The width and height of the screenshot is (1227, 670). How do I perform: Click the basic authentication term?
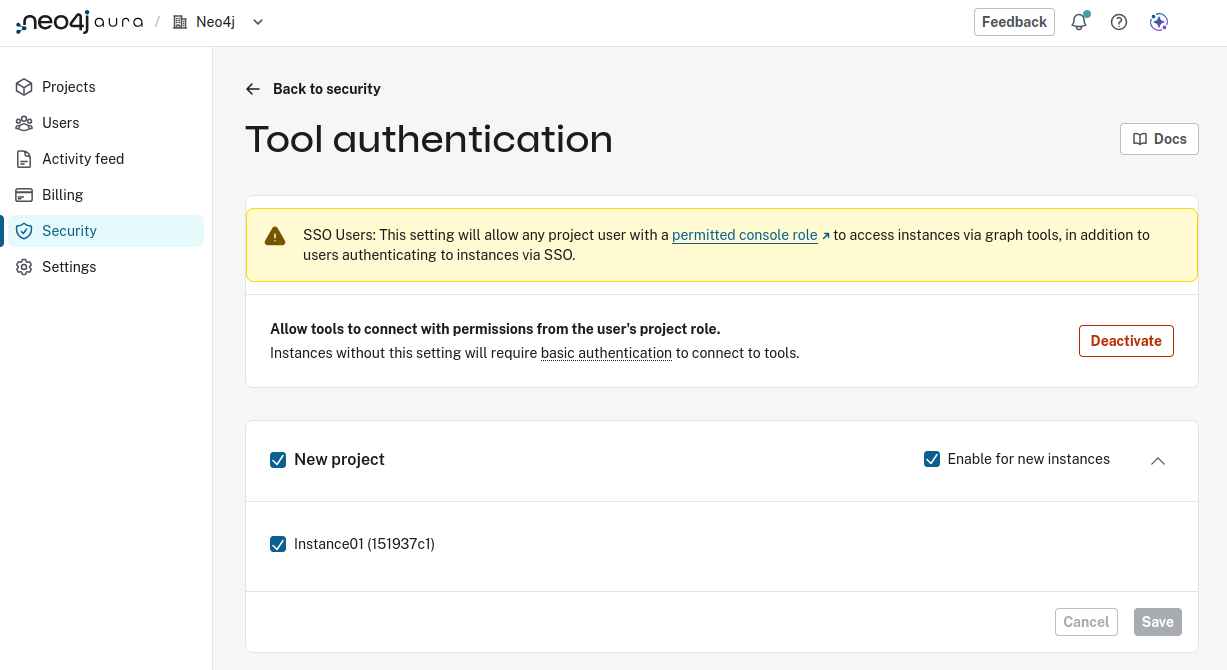[606, 353]
